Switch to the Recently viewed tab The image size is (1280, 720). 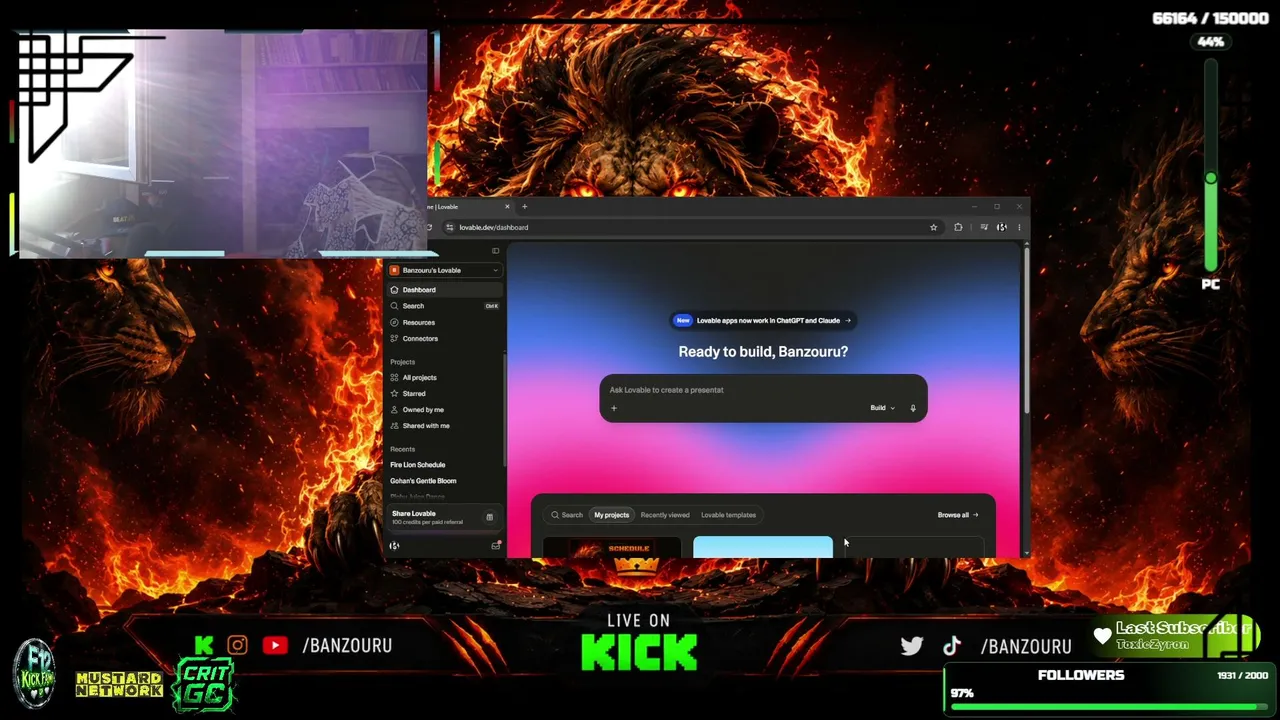pyautogui.click(x=665, y=515)
